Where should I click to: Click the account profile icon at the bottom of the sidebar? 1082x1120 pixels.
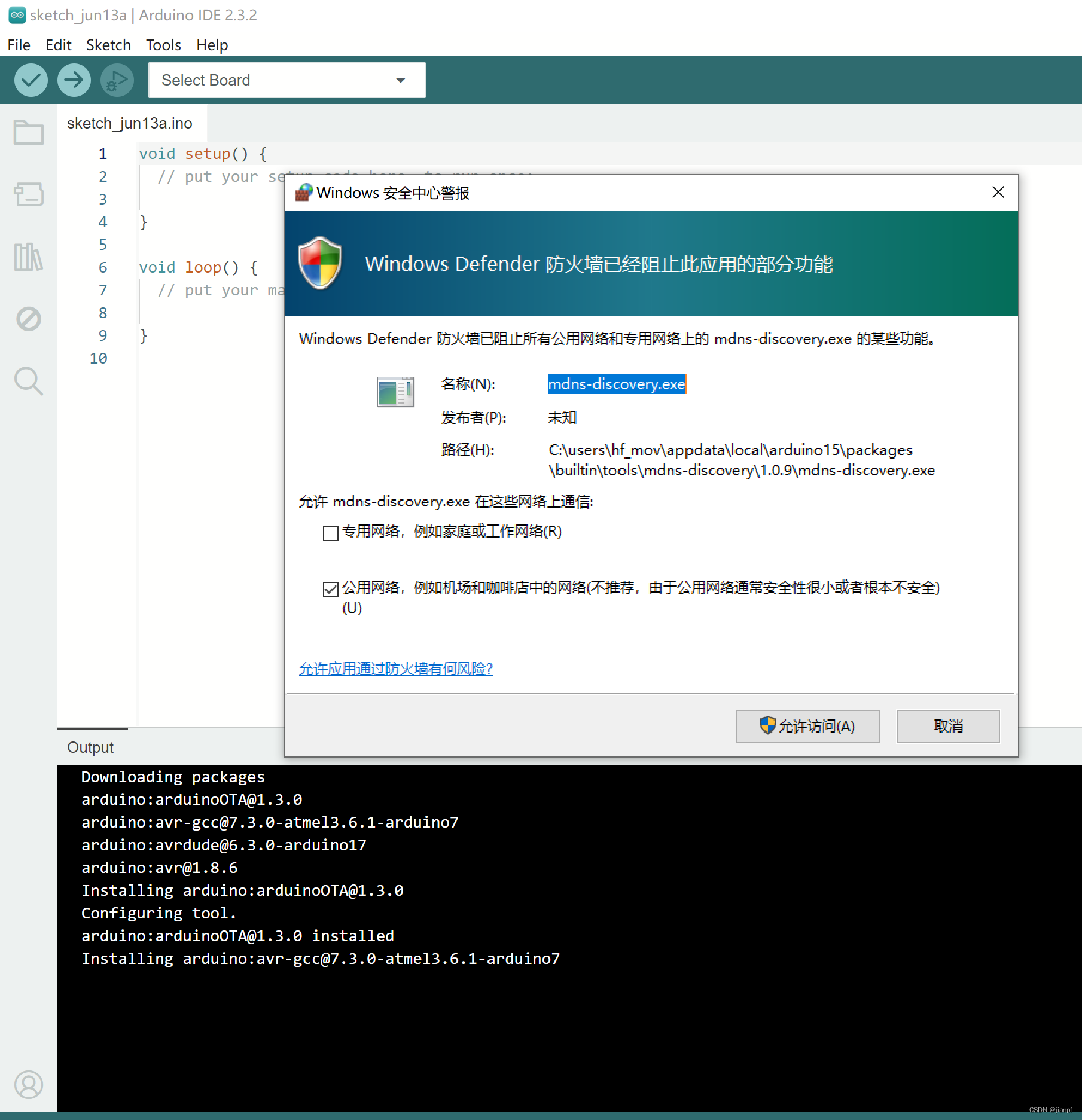29,1084
